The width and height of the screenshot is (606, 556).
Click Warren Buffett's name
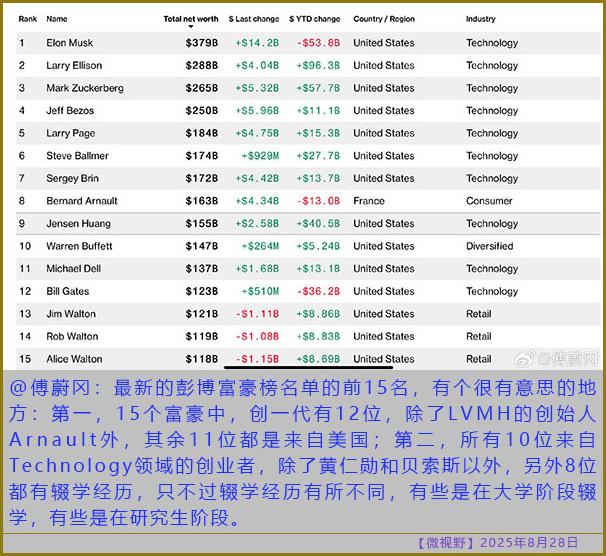click(x=81, y=246)
